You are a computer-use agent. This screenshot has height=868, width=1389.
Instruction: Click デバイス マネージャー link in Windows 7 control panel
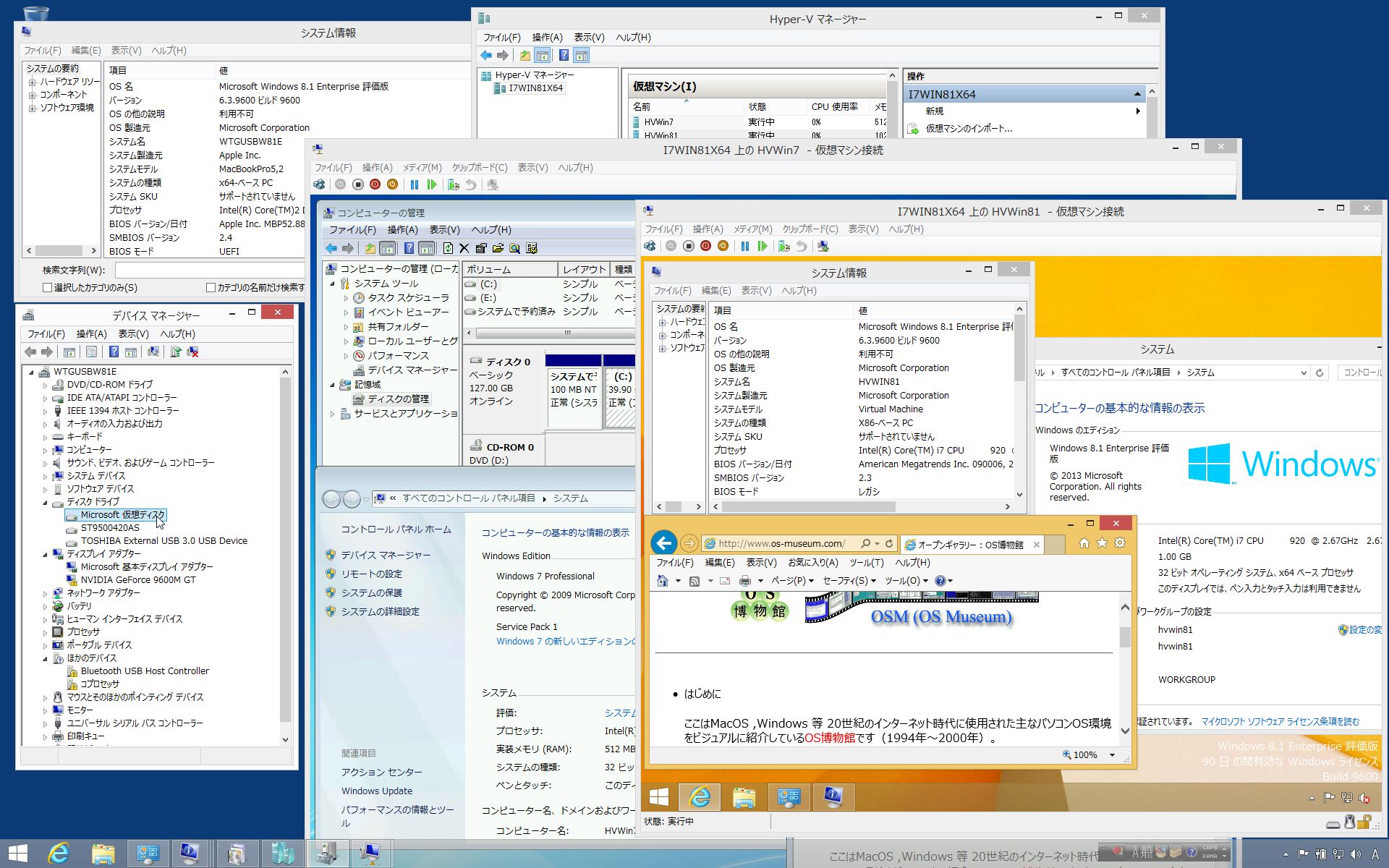[386, 556]
